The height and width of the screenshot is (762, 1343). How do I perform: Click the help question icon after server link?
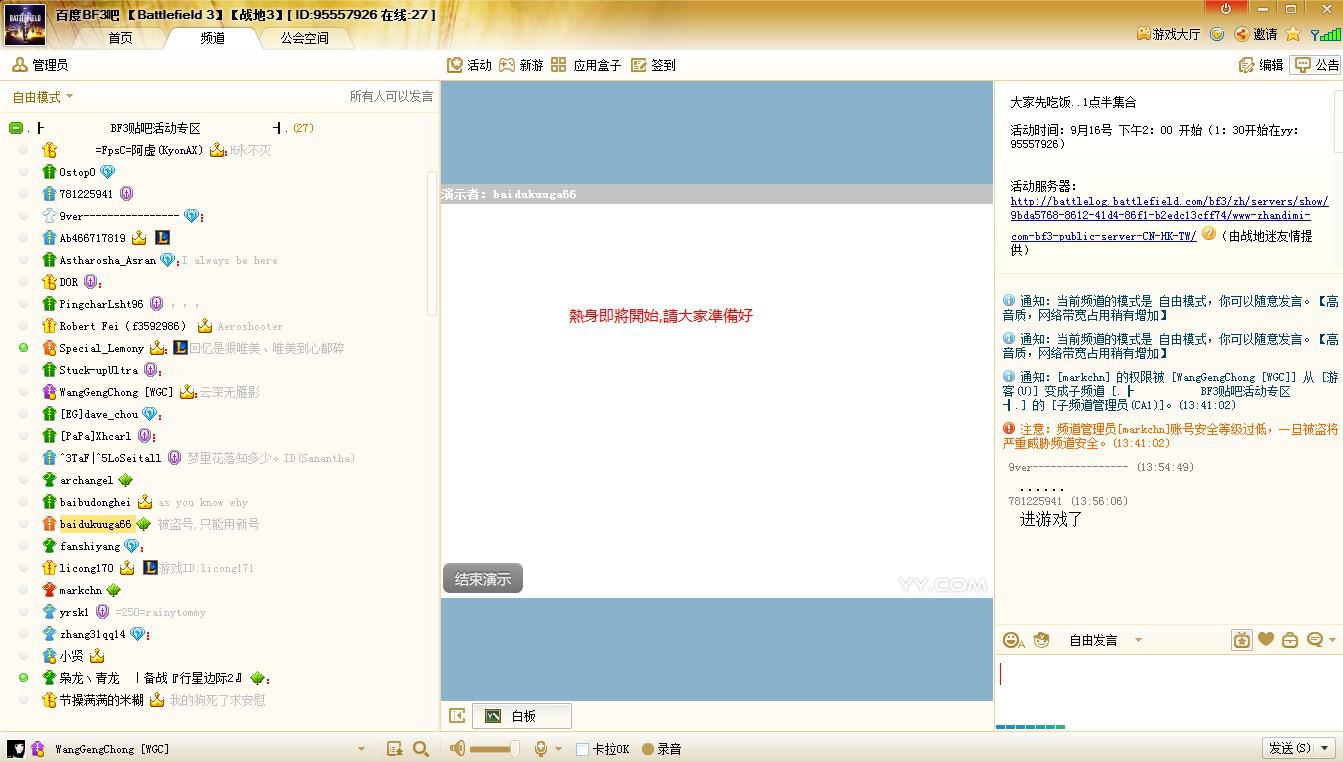[1208, 234]
